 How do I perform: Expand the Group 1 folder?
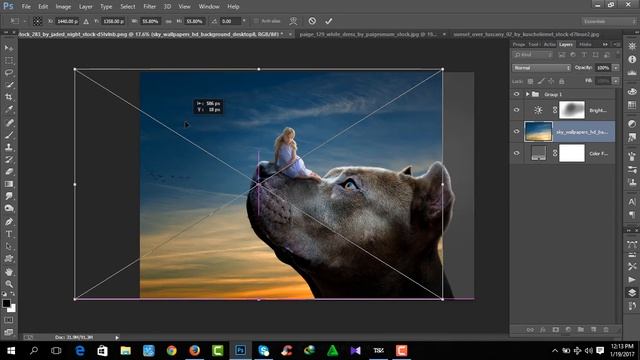(x=527, y=94)
